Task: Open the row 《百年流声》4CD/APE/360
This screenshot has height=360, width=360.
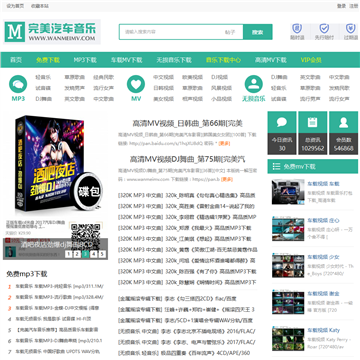Action: click(184, 353)
